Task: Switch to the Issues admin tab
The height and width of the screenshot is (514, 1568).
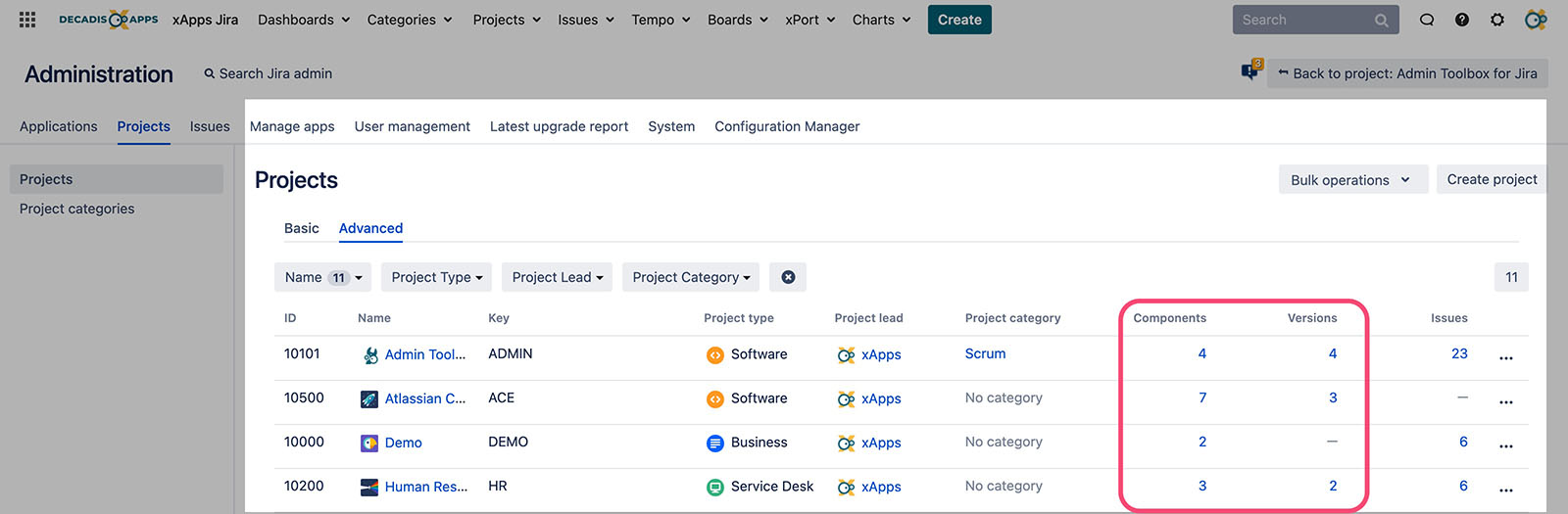Action: point(210,126)
